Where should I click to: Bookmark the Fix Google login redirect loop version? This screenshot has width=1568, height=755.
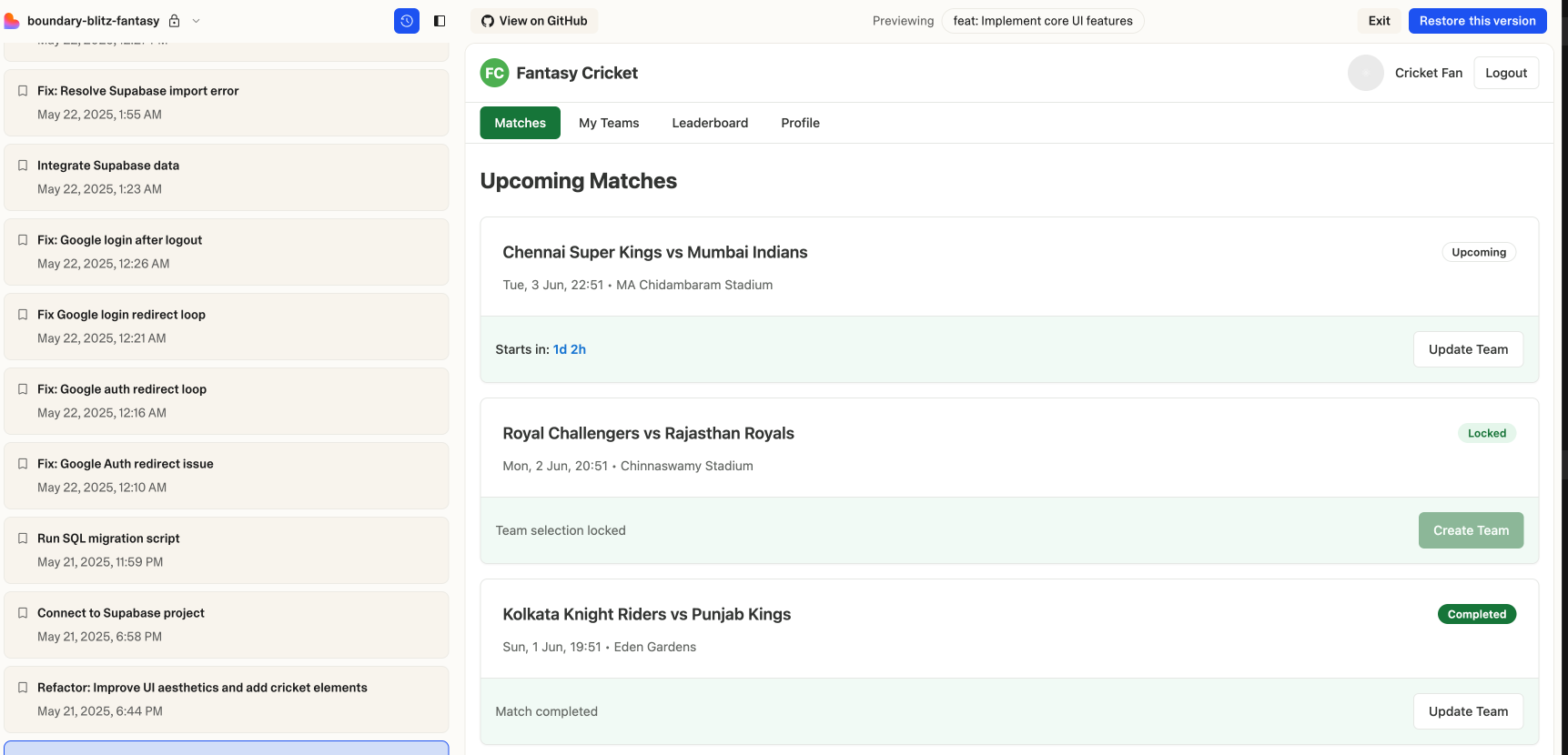coord(23,315)
